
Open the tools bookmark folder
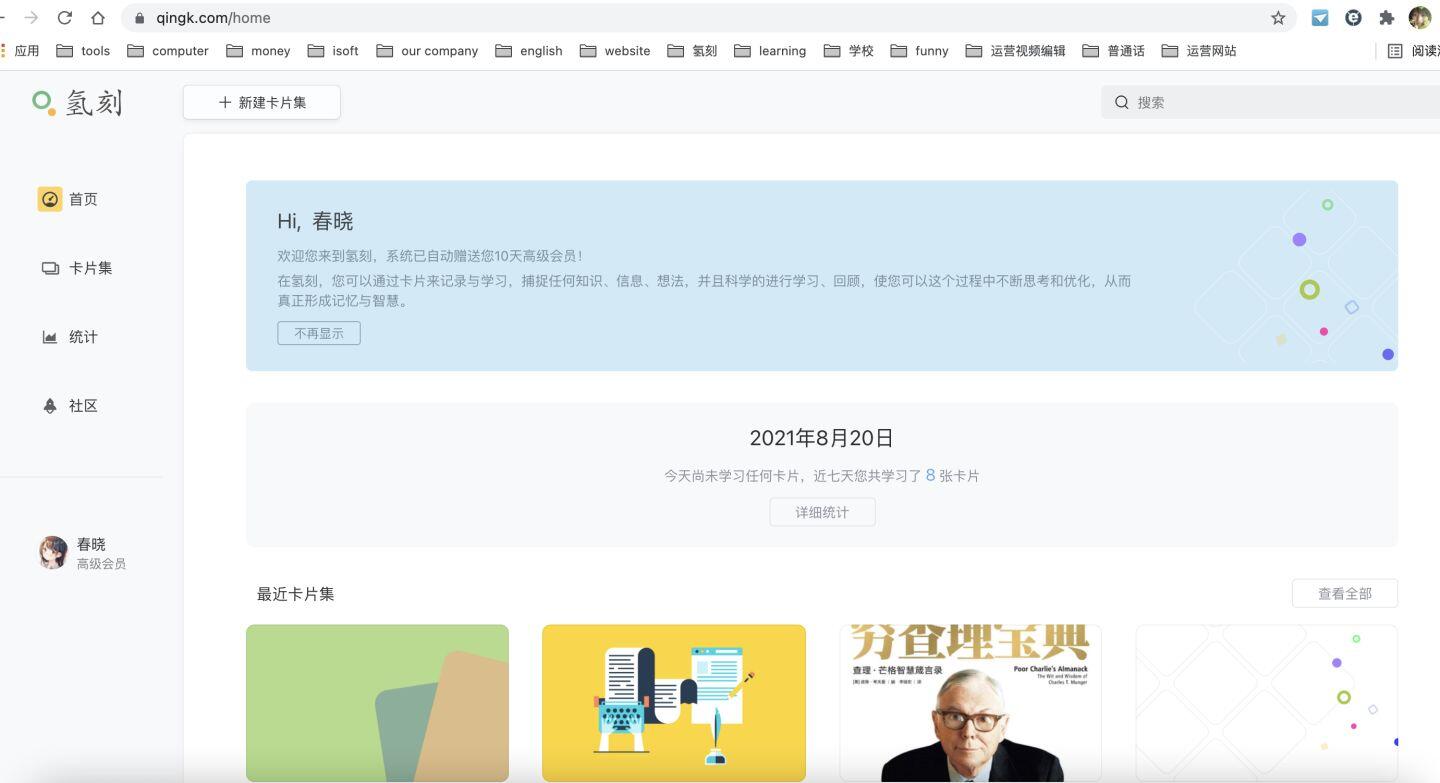pyautogui.click(x=84, y=51)
